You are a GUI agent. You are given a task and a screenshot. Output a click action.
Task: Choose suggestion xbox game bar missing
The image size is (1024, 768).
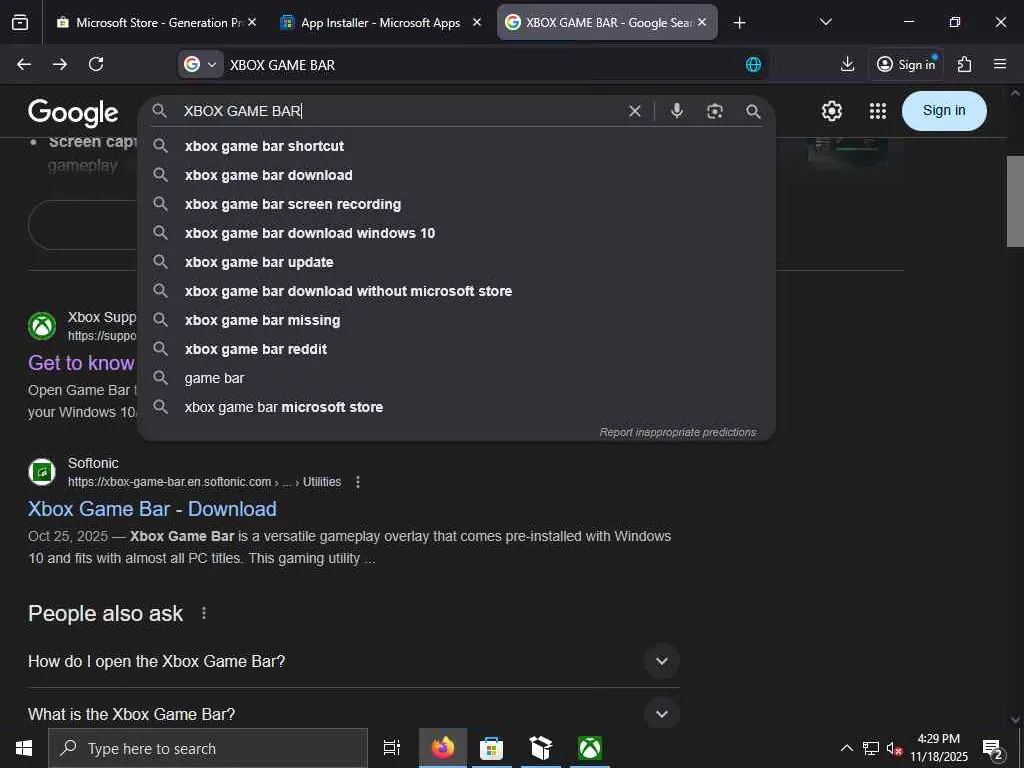(456, 320)
